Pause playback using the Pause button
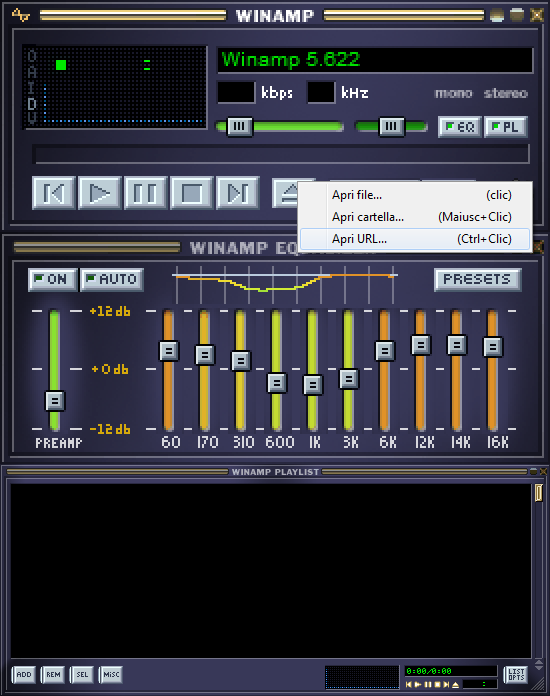Screen dimensions: 550x696 (x=146, y=193)
